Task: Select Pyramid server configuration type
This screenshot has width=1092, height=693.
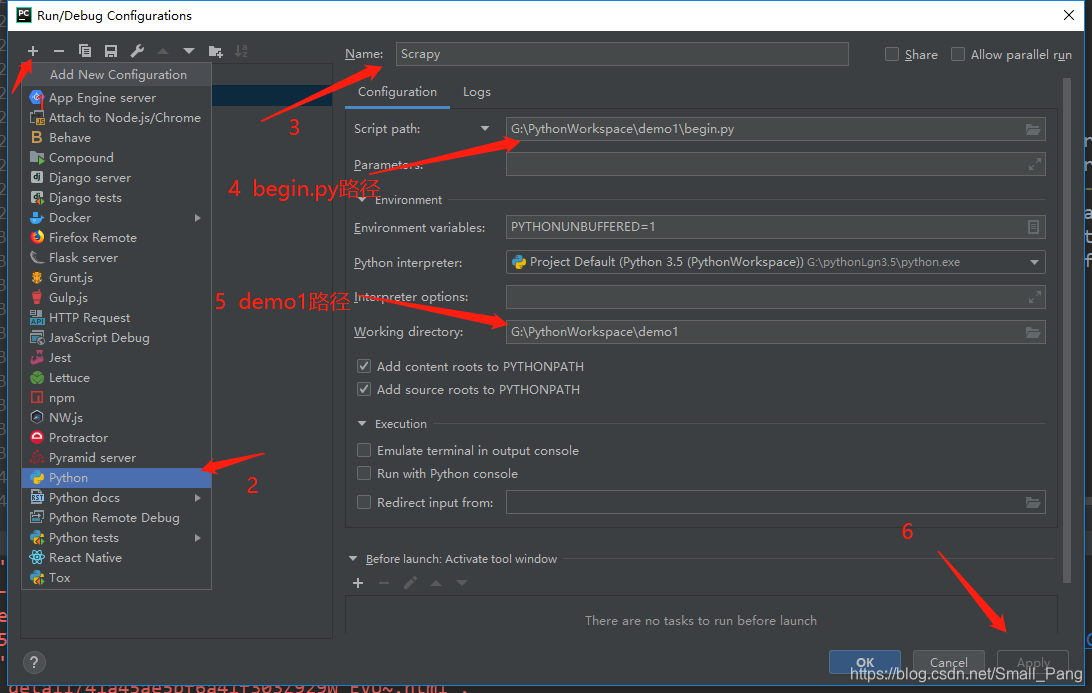Action: 116,458
